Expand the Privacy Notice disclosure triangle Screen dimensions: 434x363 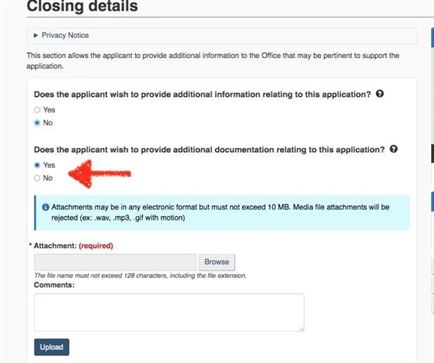[x=36, y=35]
